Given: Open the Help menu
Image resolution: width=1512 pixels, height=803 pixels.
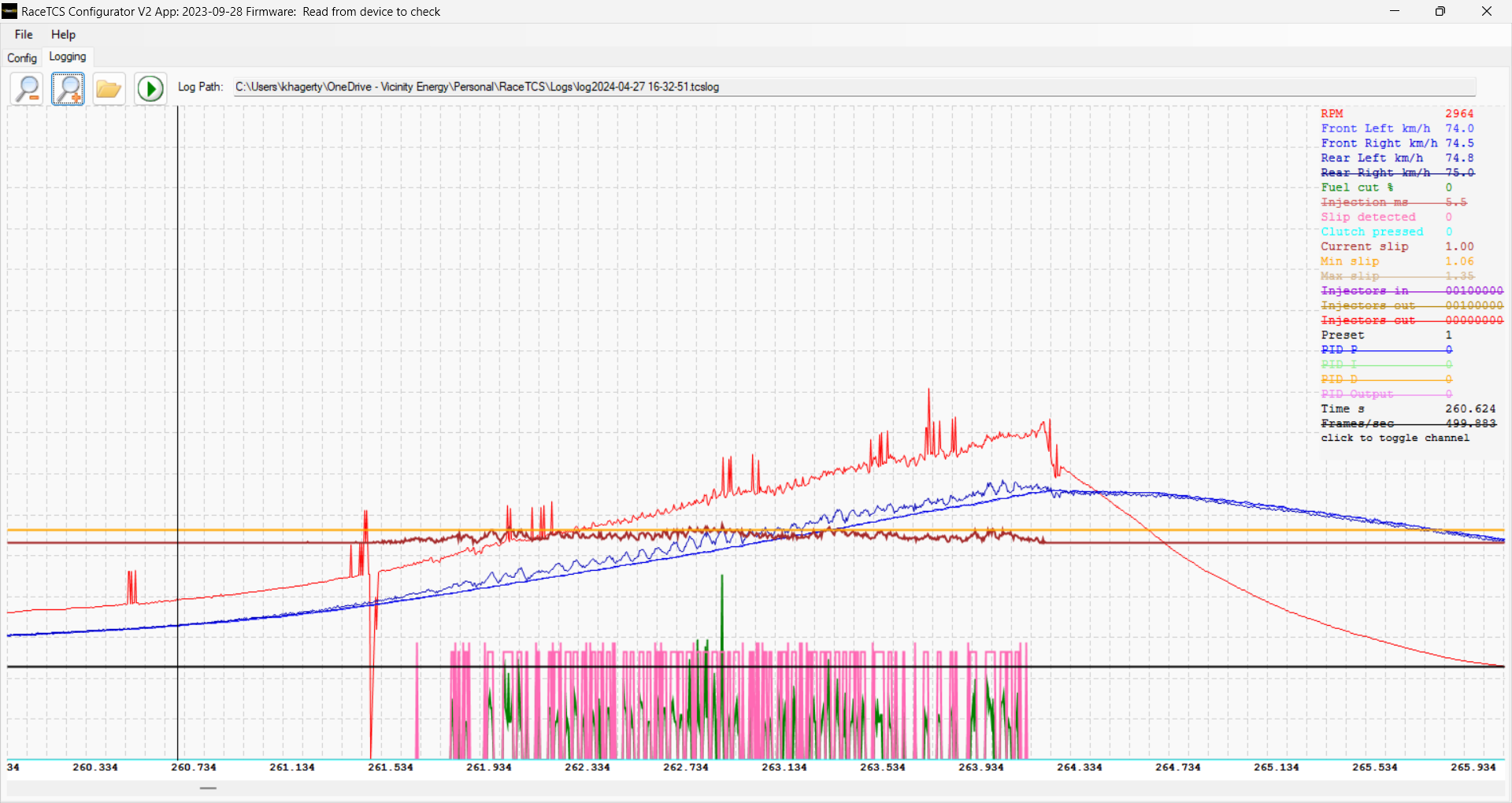Looking at the screenshot, I should 63,35.
